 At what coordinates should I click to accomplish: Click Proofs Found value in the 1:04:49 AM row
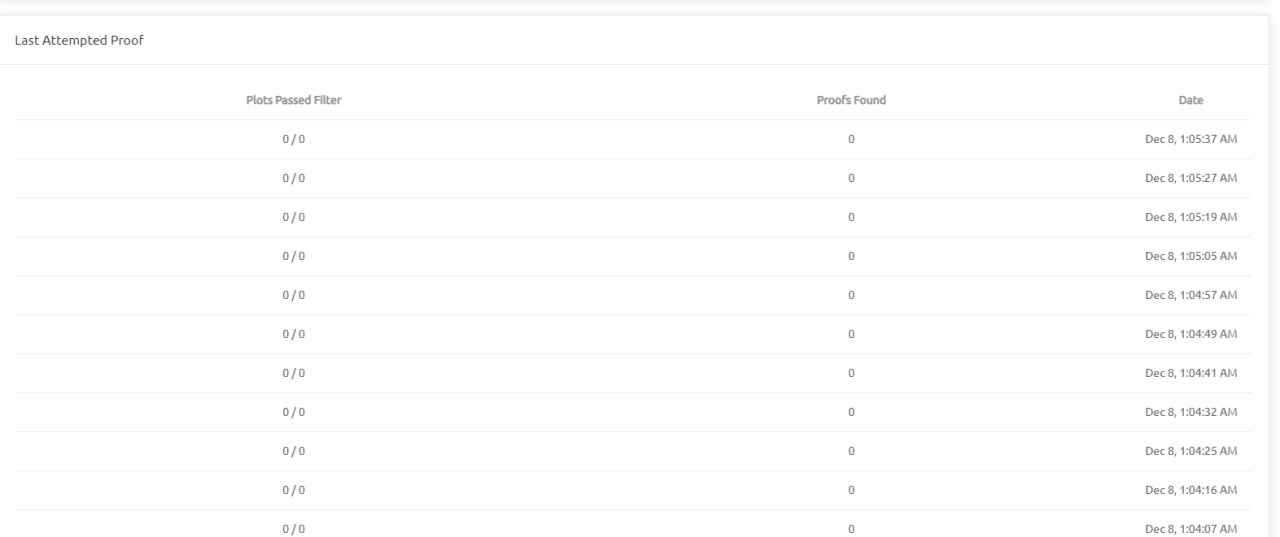click(x=851, y=334)
